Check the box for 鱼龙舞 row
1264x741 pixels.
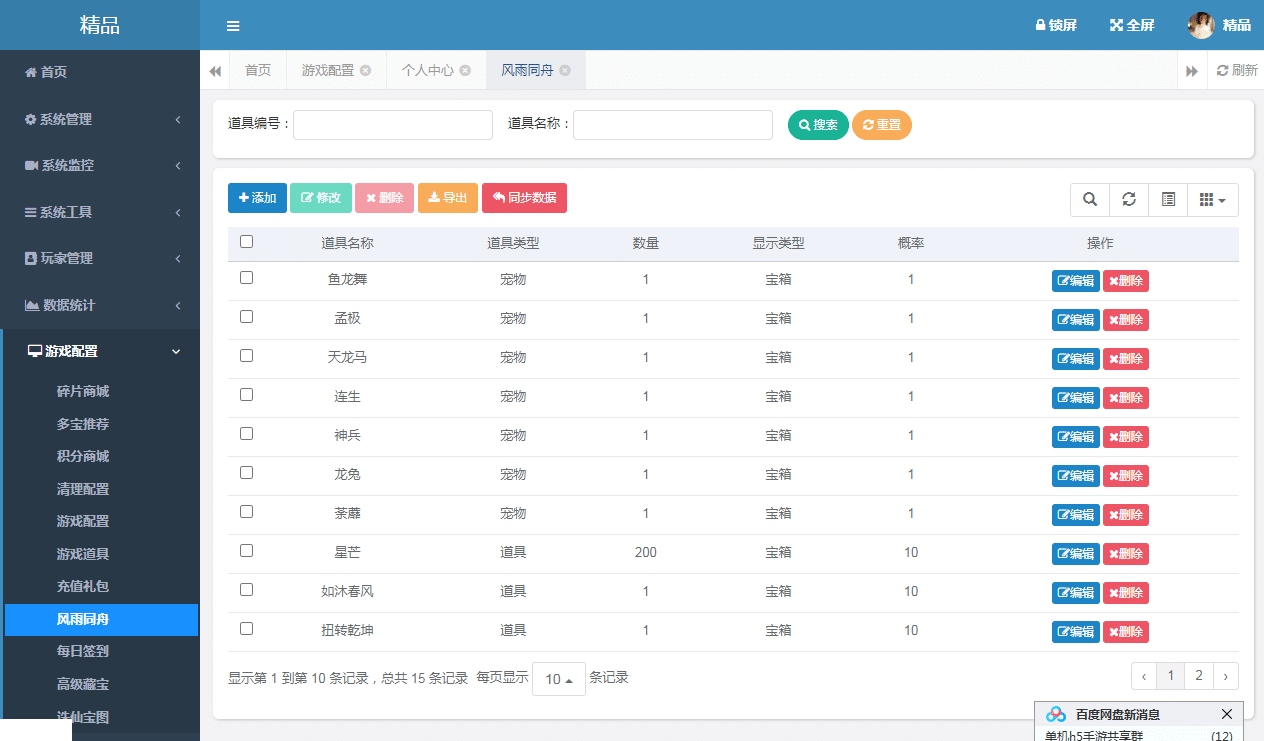coord(247,278)
